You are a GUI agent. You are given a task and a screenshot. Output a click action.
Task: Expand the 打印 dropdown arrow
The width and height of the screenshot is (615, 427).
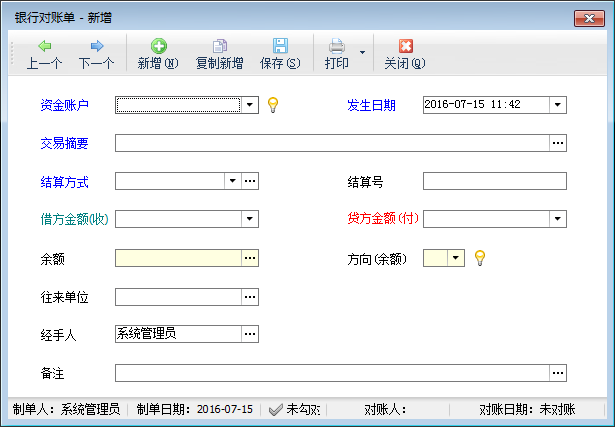pyautogui.click(x=362, y=52)
